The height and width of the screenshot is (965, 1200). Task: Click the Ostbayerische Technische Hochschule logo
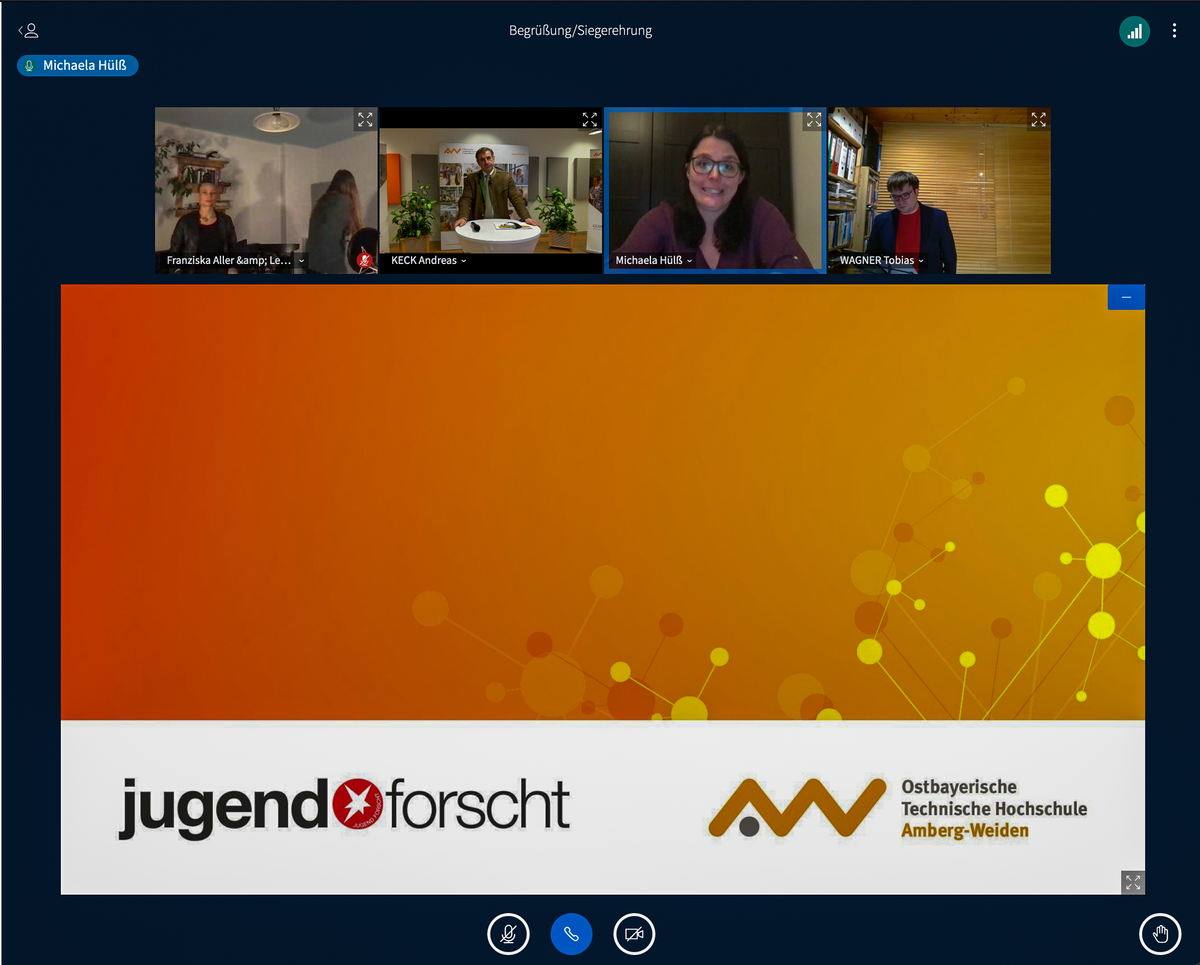pyautogui.click(x=897, y=808)
